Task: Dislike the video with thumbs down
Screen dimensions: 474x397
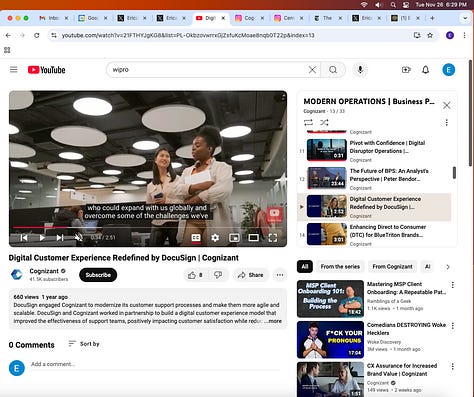Action: pyautogui.click(x=218, y=275)
